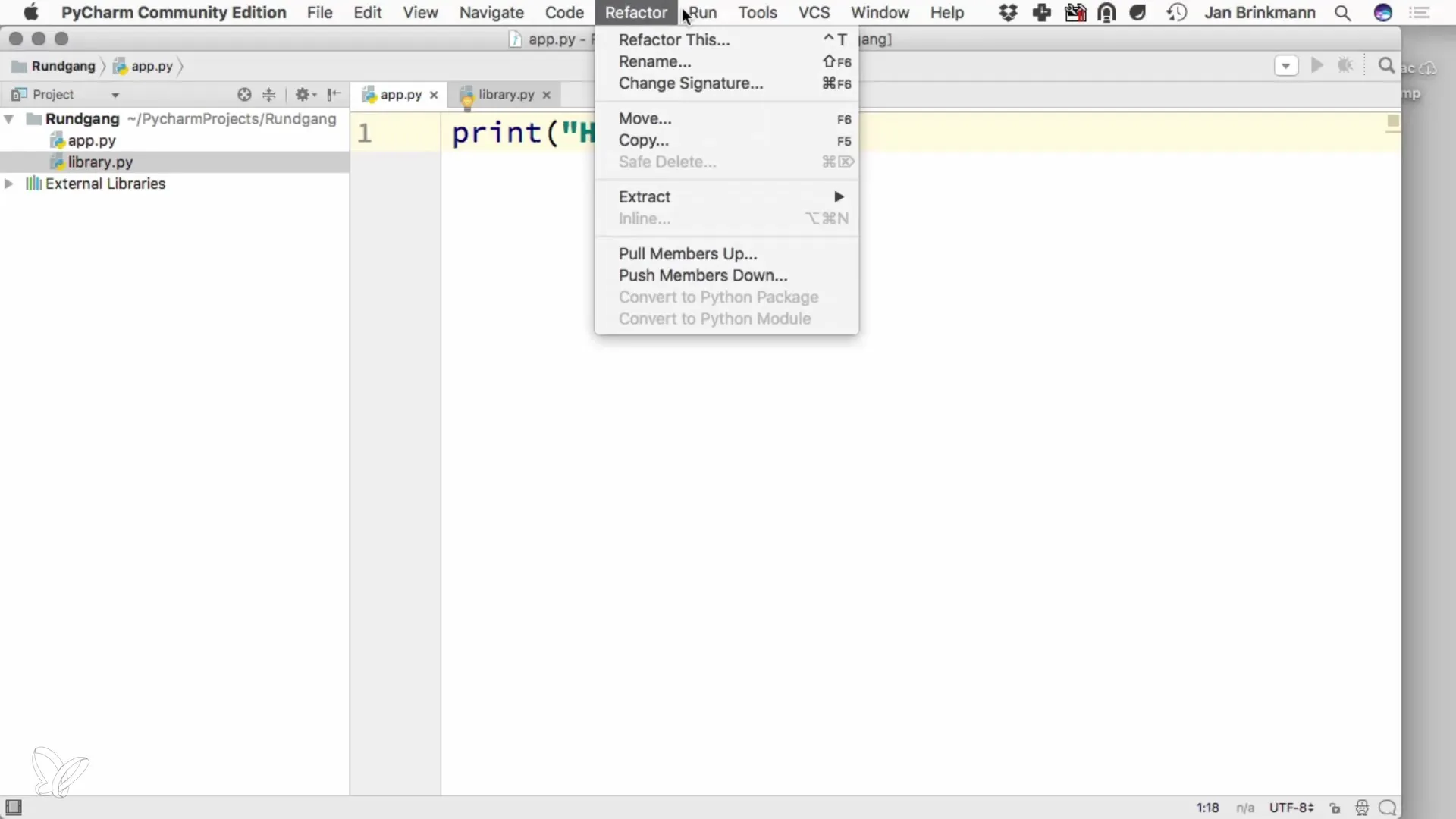Switch to the library.py editor tab
The width and height of the screenshot is (1456, 819).
pos(506,95)
